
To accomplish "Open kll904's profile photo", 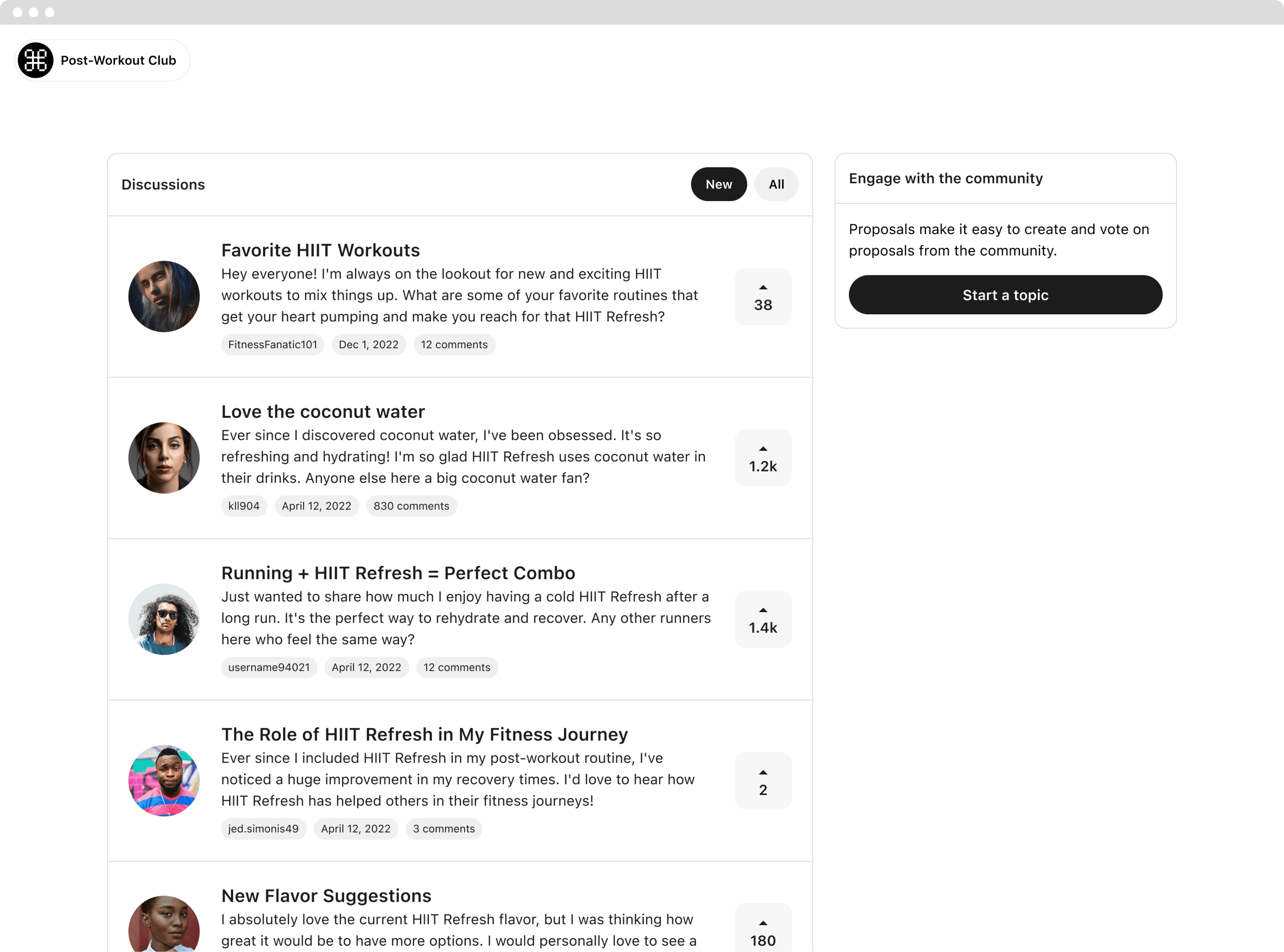I will (x=164, y=457).
